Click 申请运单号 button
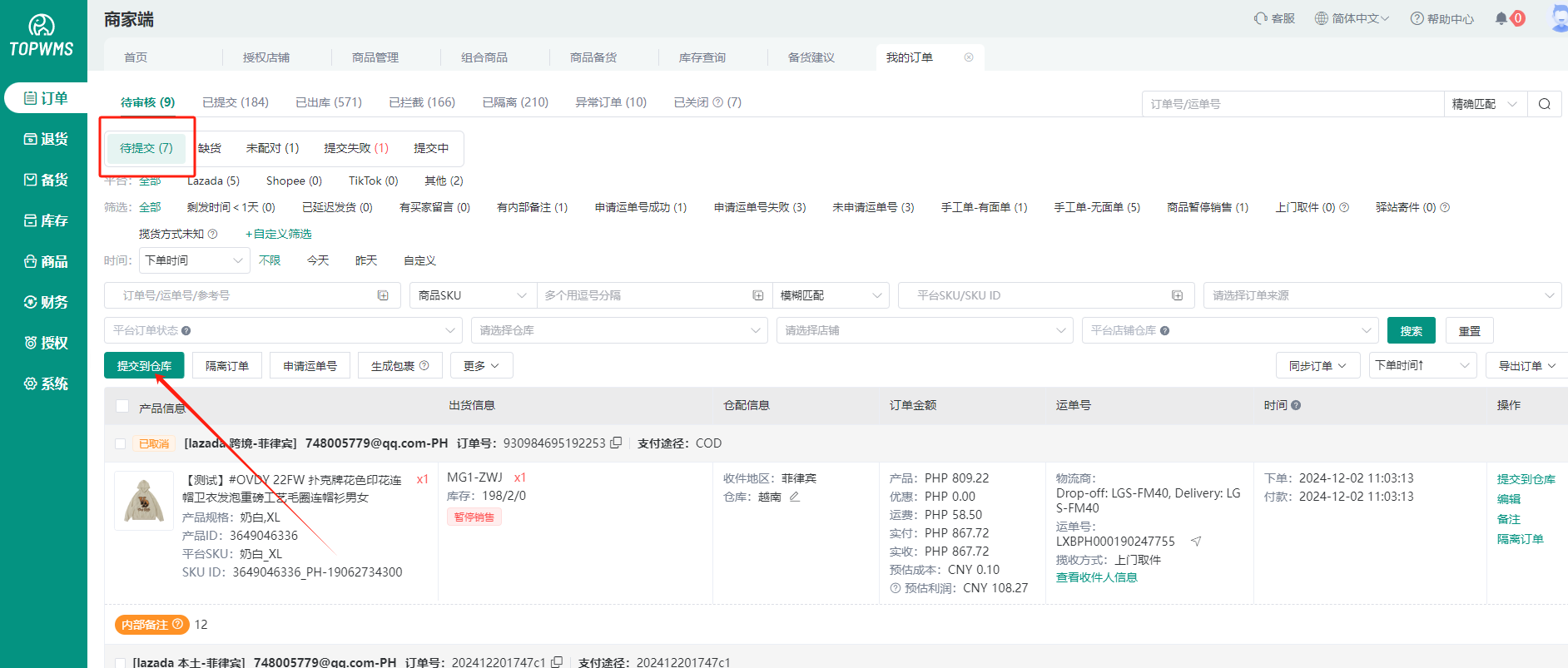1568x668 pixels. (x=310, y=365)
